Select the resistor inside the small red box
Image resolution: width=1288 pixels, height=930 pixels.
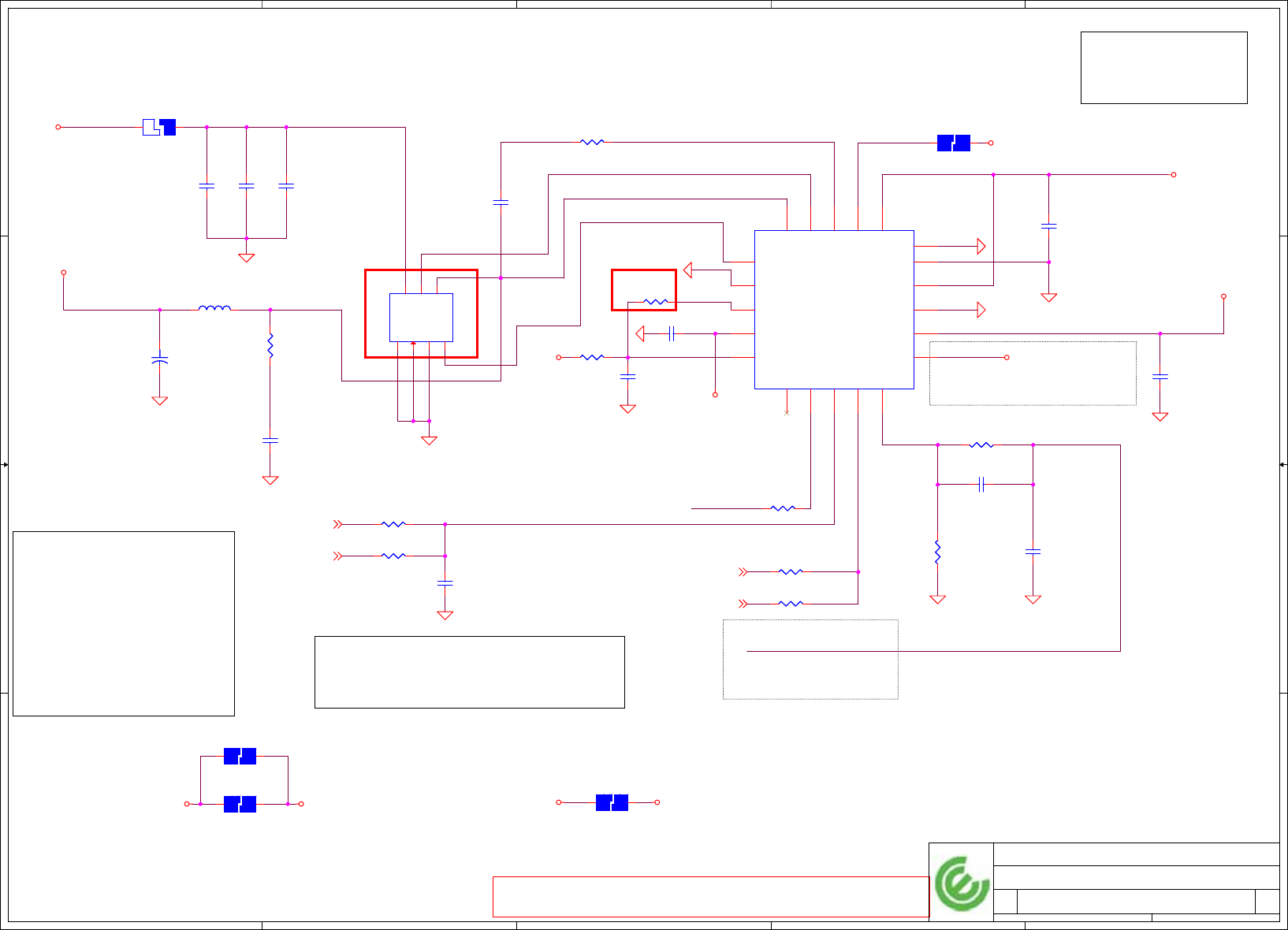pos(656,302)
